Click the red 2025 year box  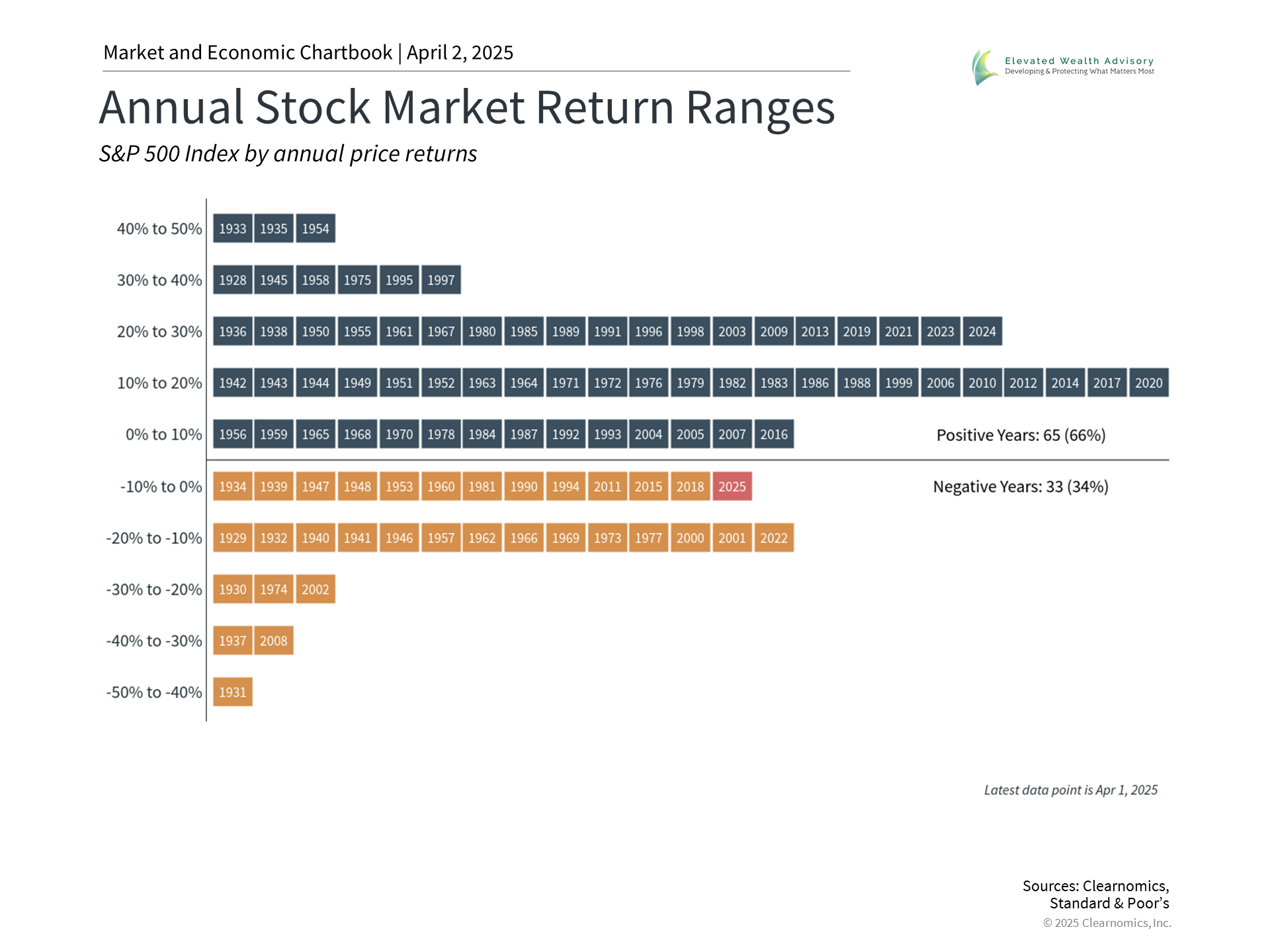[732, 487]
